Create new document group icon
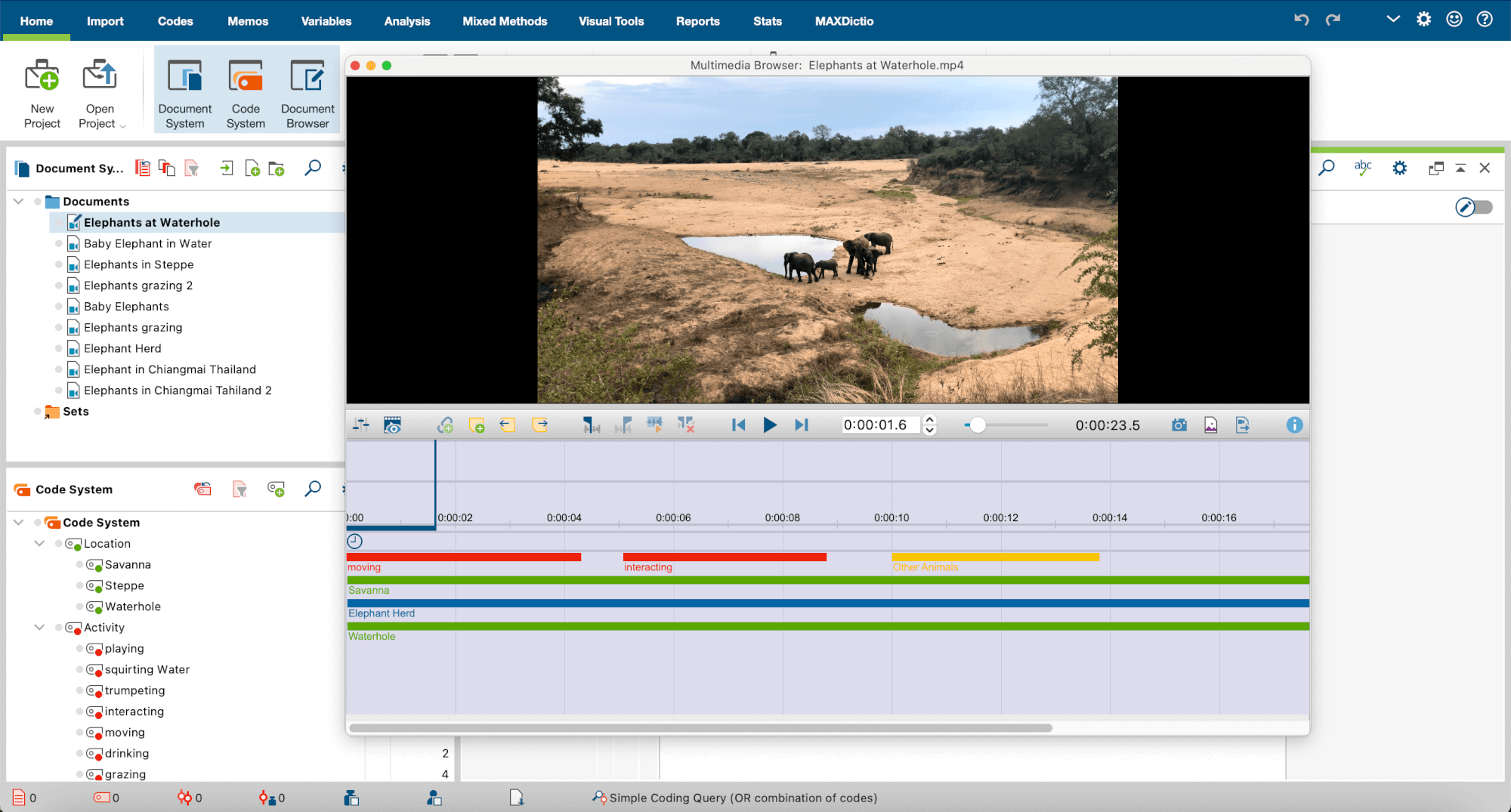 point(277,168)
